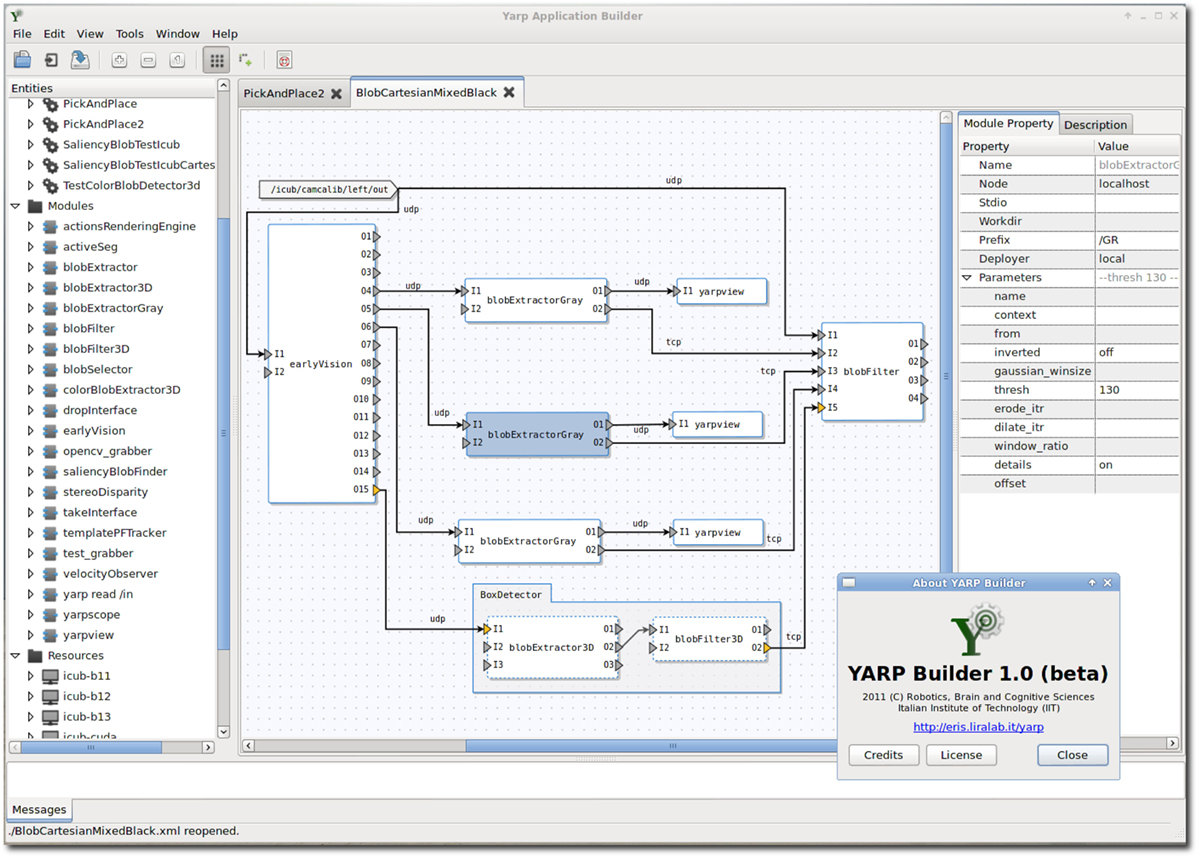Open help via the lifebuoy toolbar icon

click(284, 60)
